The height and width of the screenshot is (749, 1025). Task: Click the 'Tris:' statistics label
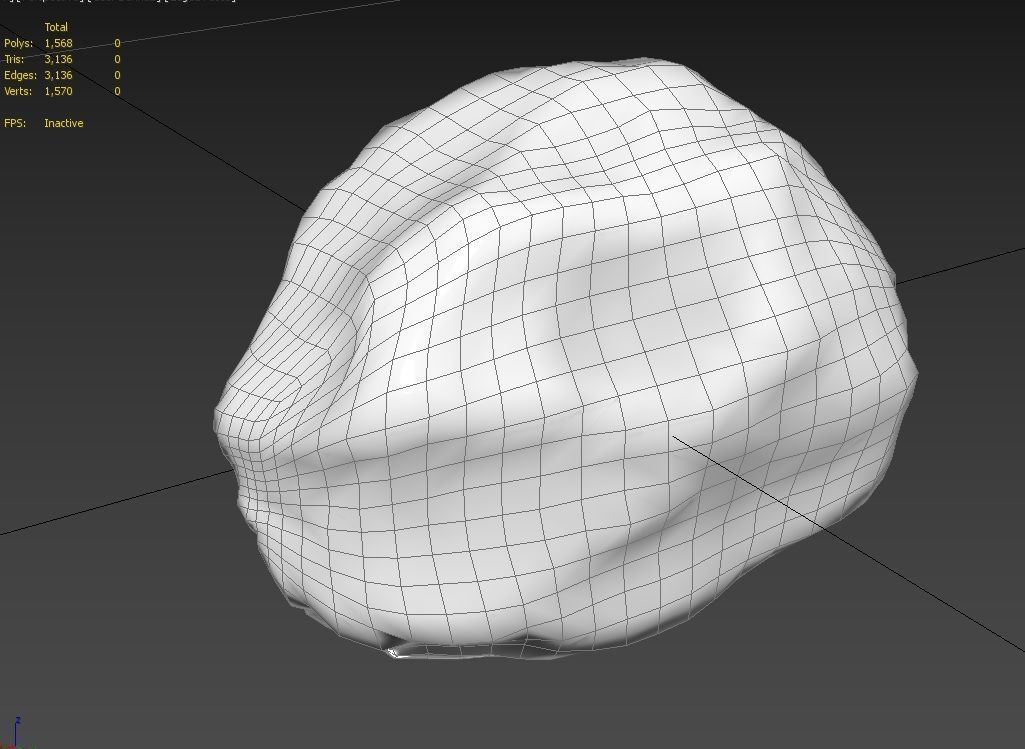pos(14,59)
